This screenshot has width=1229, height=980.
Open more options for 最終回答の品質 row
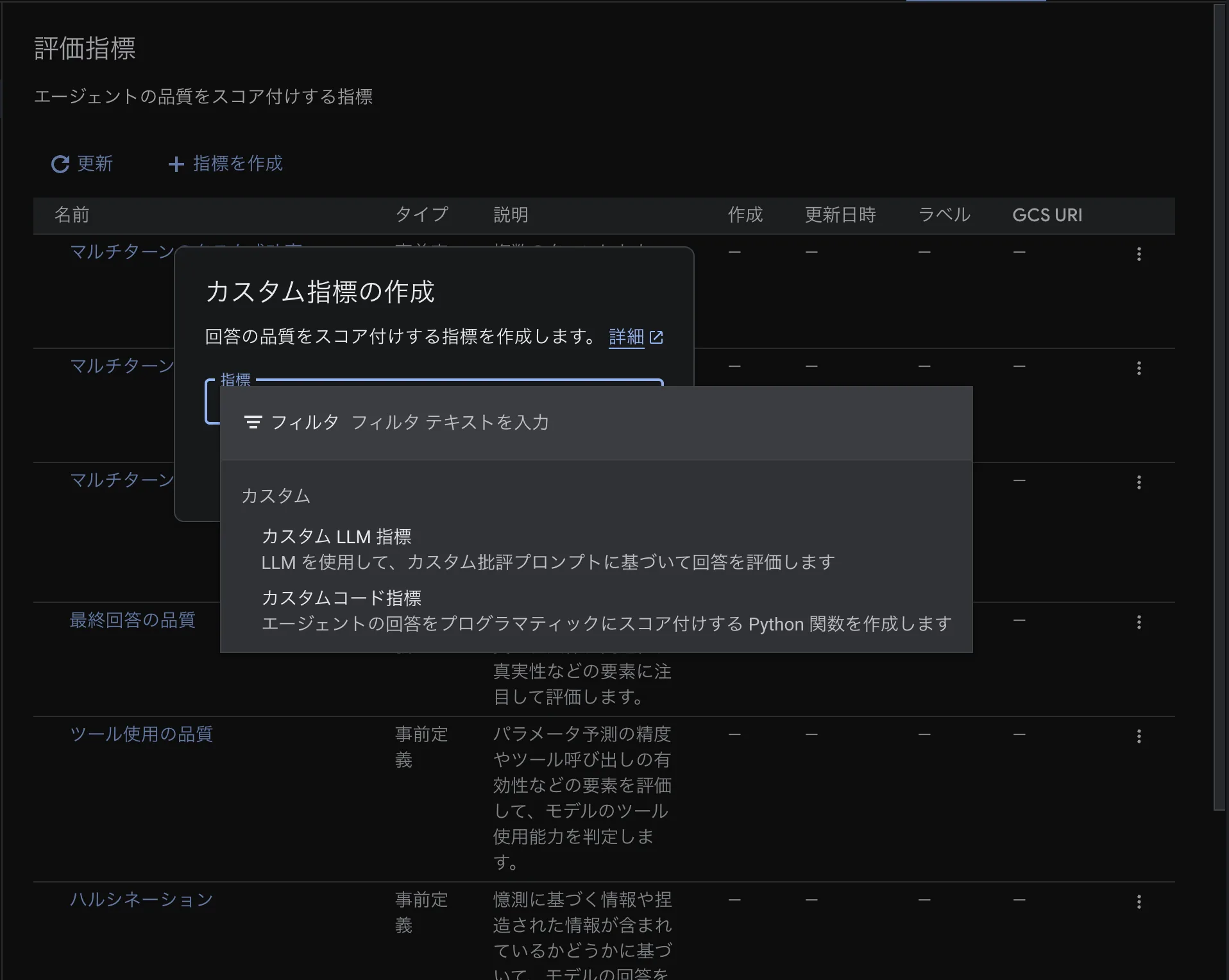[x=1139, y=622]
